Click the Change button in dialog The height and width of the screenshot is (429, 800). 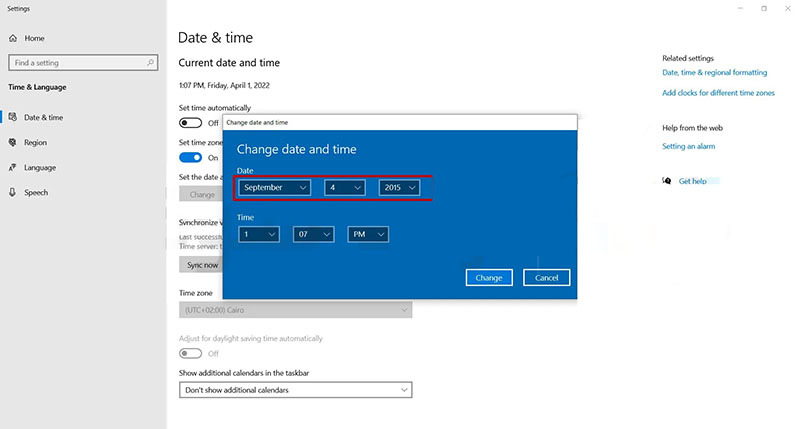tap(489, 277)
